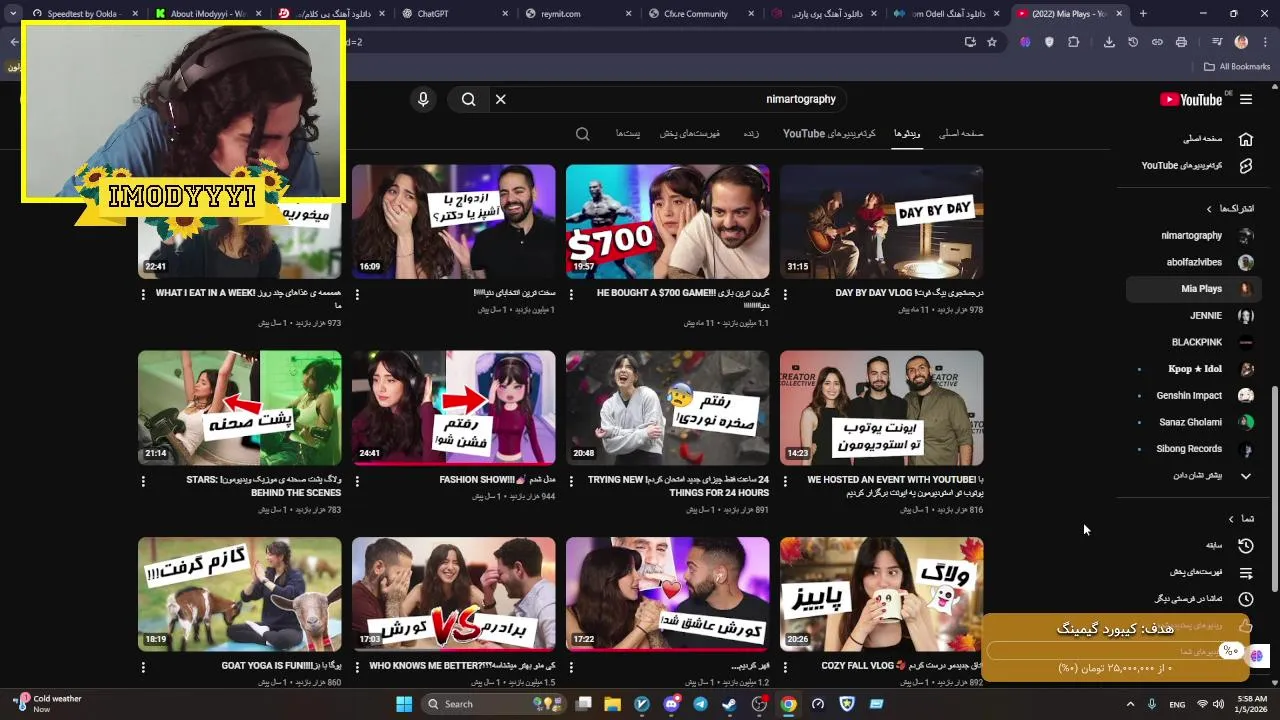Open options menu for TRYING NEW THINGS video
This screenshot has width=1280, height=720.
click(571, 481)
